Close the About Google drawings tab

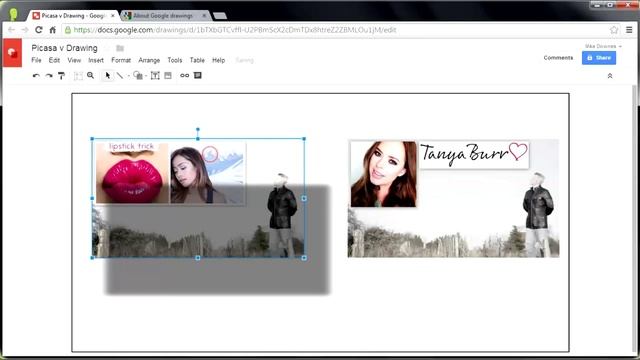click(x=204, y=16)
